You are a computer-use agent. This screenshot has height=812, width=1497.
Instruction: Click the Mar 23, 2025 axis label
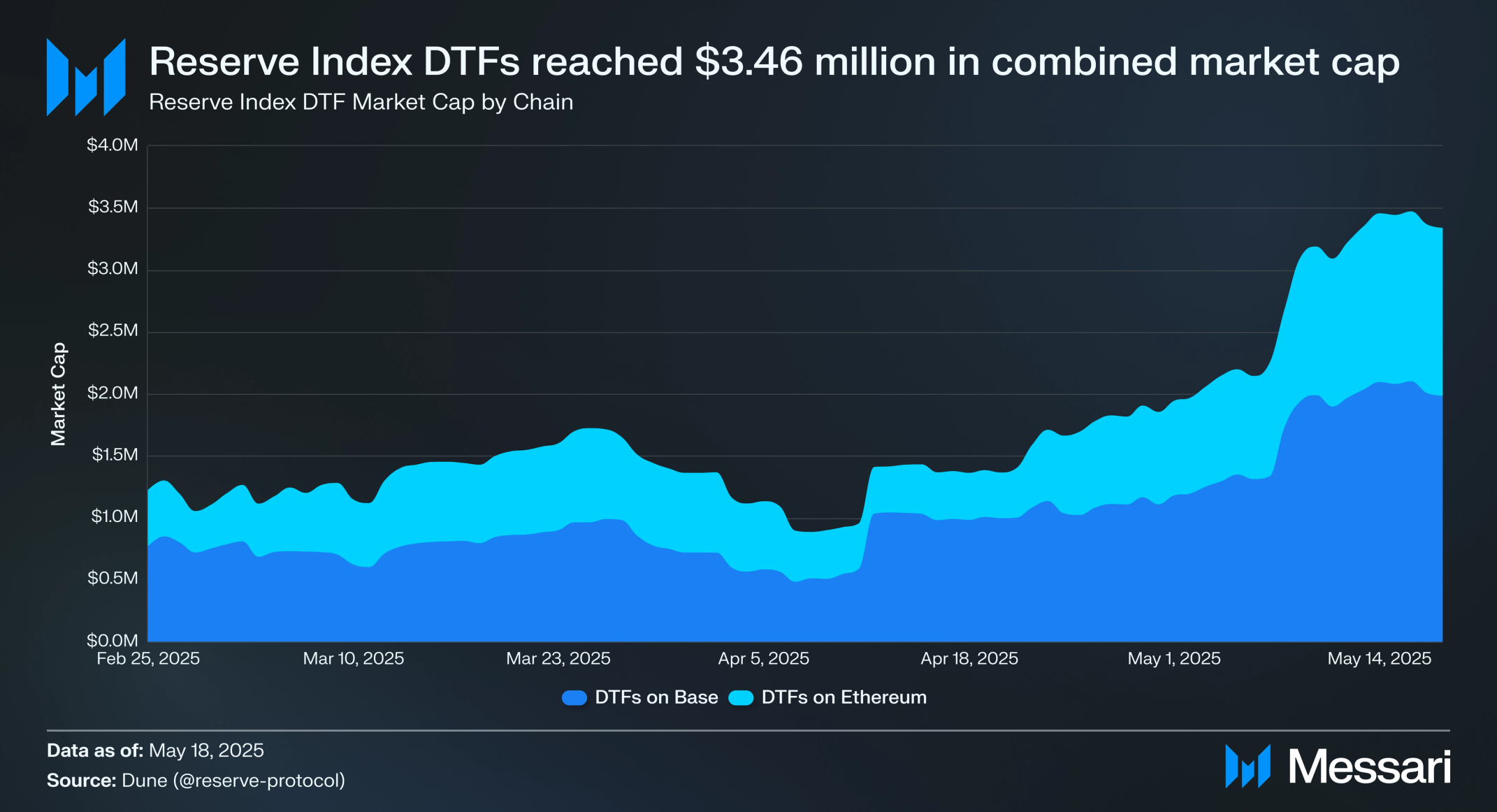[558, 658]
